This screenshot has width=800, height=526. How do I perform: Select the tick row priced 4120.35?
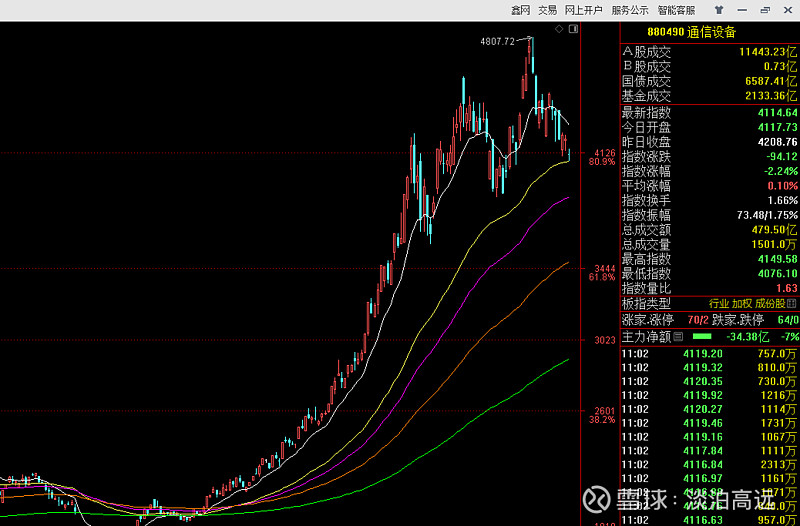(710, 382)
